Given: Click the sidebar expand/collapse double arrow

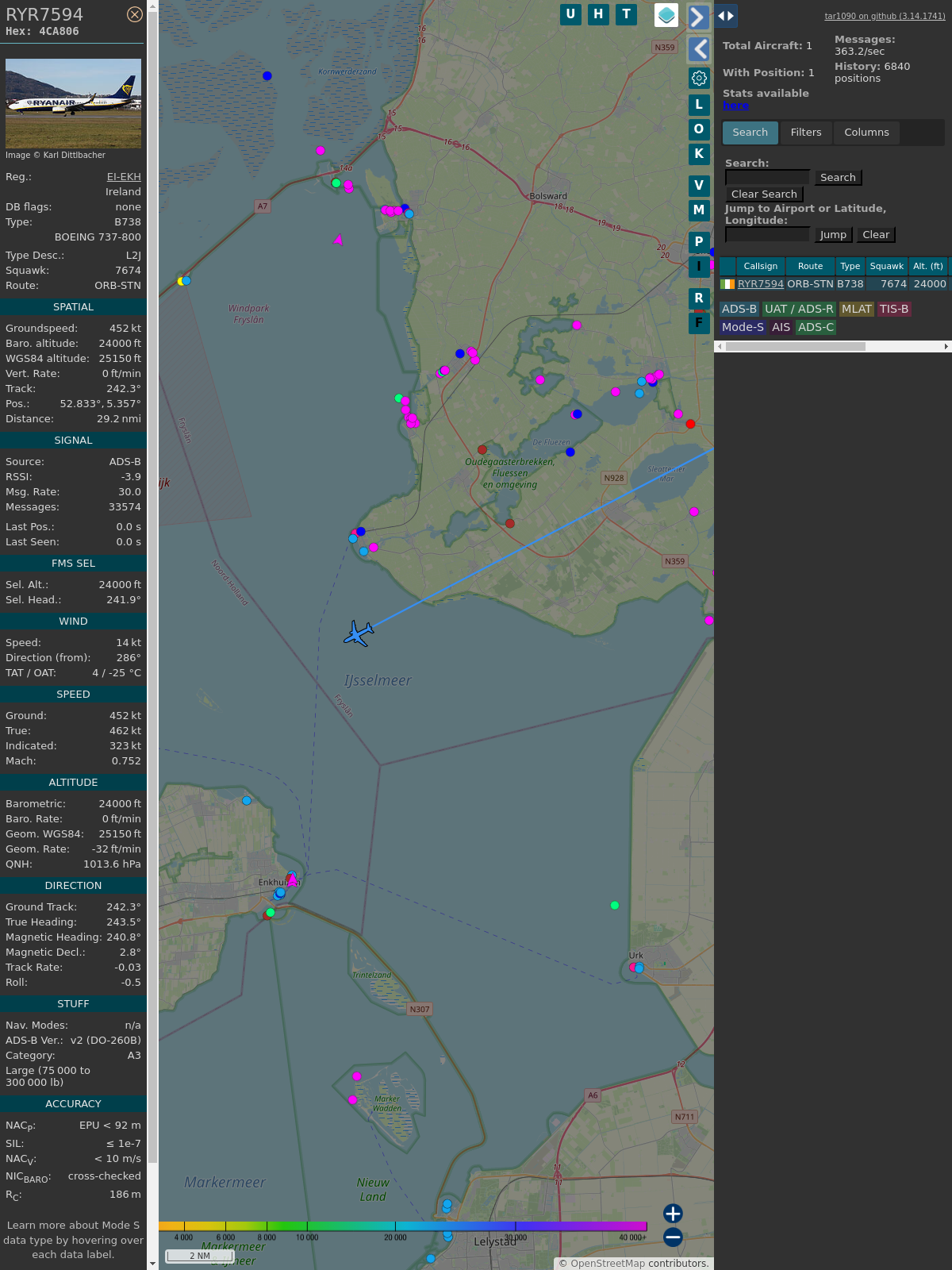Looking at the screenshot, I should (x=725, y=16).
